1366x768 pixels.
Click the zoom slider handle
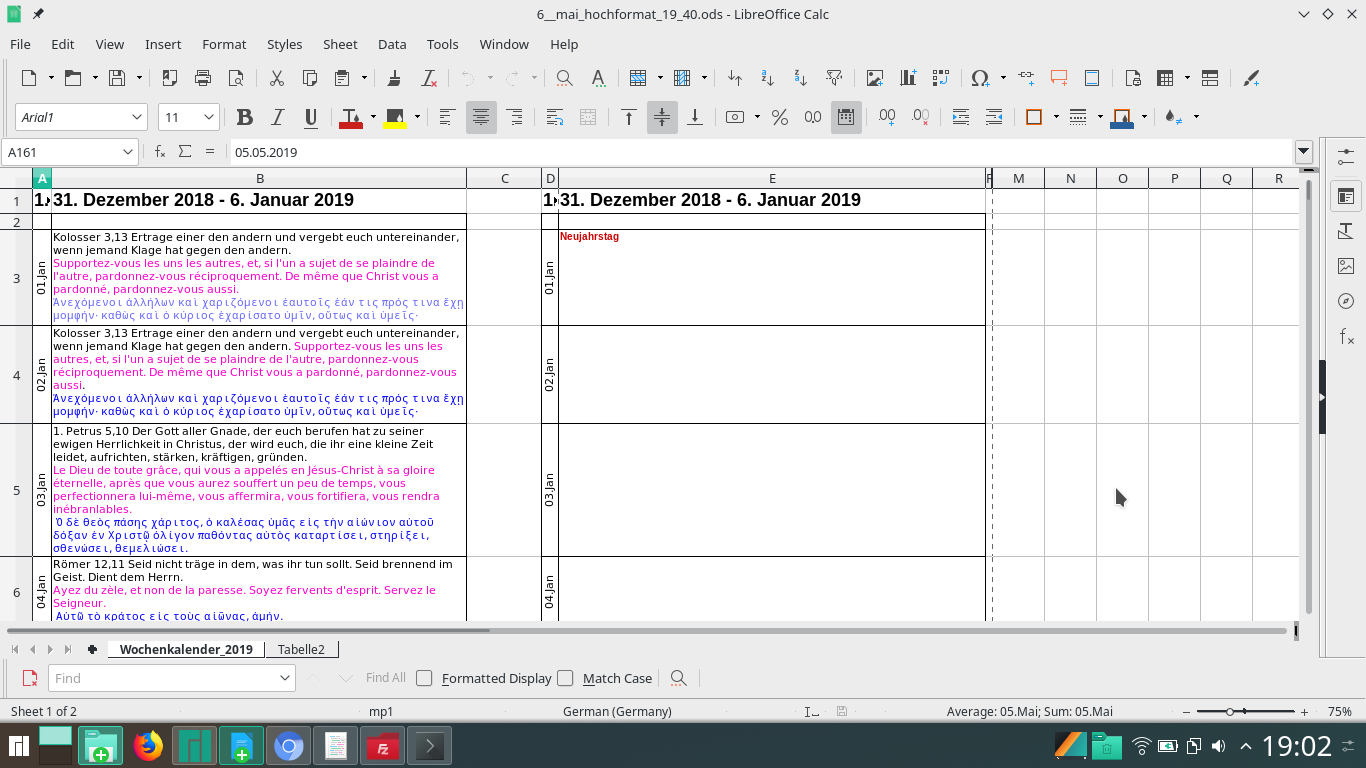coord(1230,711)
